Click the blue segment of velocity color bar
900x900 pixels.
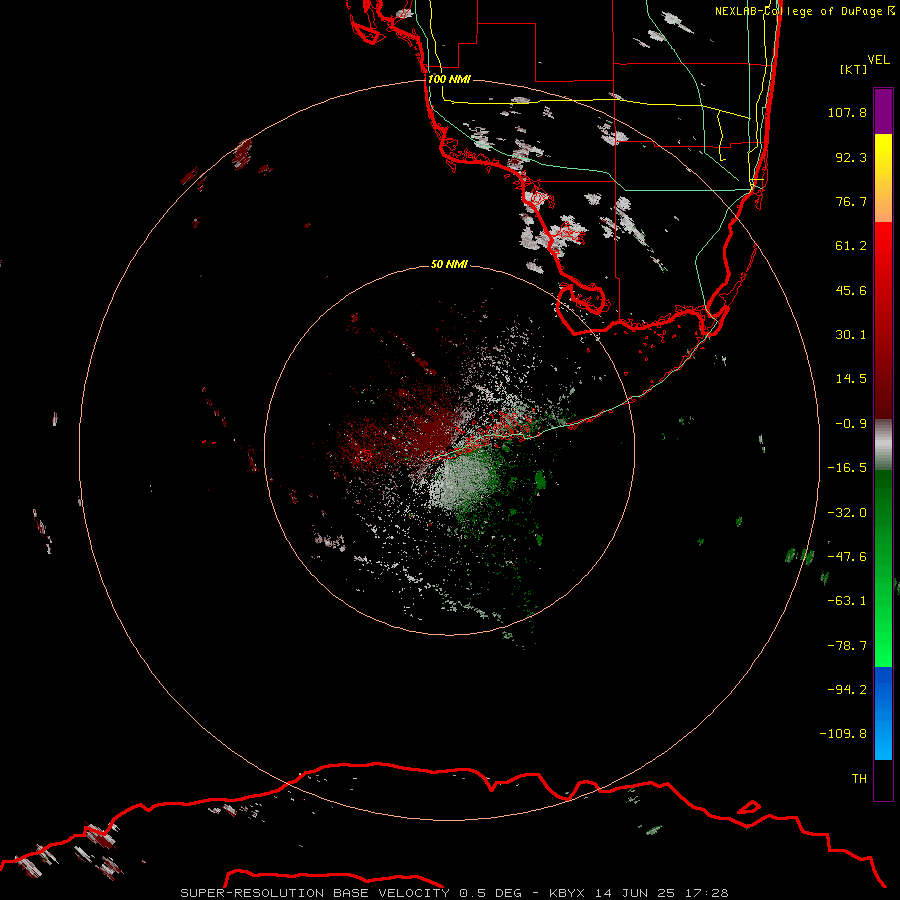883,713
